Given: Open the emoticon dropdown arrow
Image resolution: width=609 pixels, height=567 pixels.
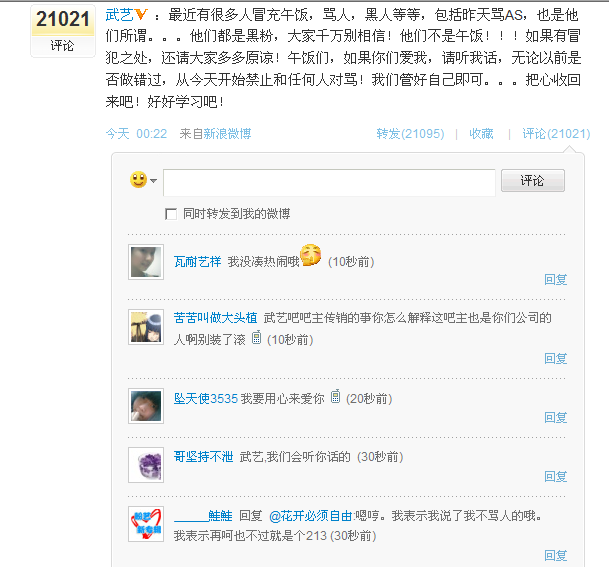Looking at the screenshot, I should [x=153, y=181].
